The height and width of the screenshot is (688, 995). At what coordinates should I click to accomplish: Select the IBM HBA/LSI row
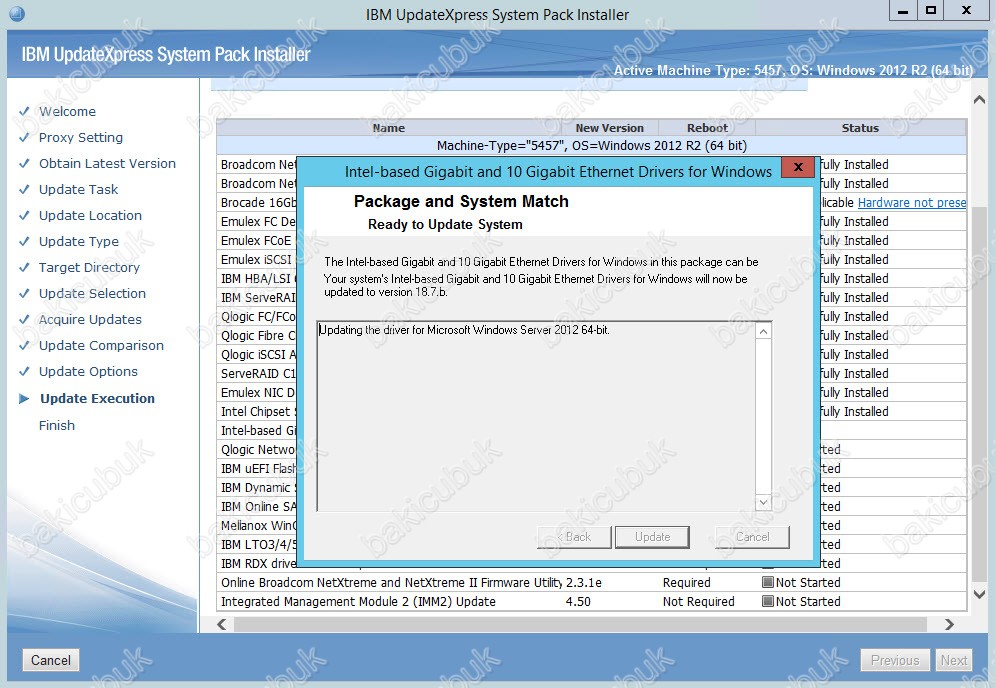coord(258,279)
